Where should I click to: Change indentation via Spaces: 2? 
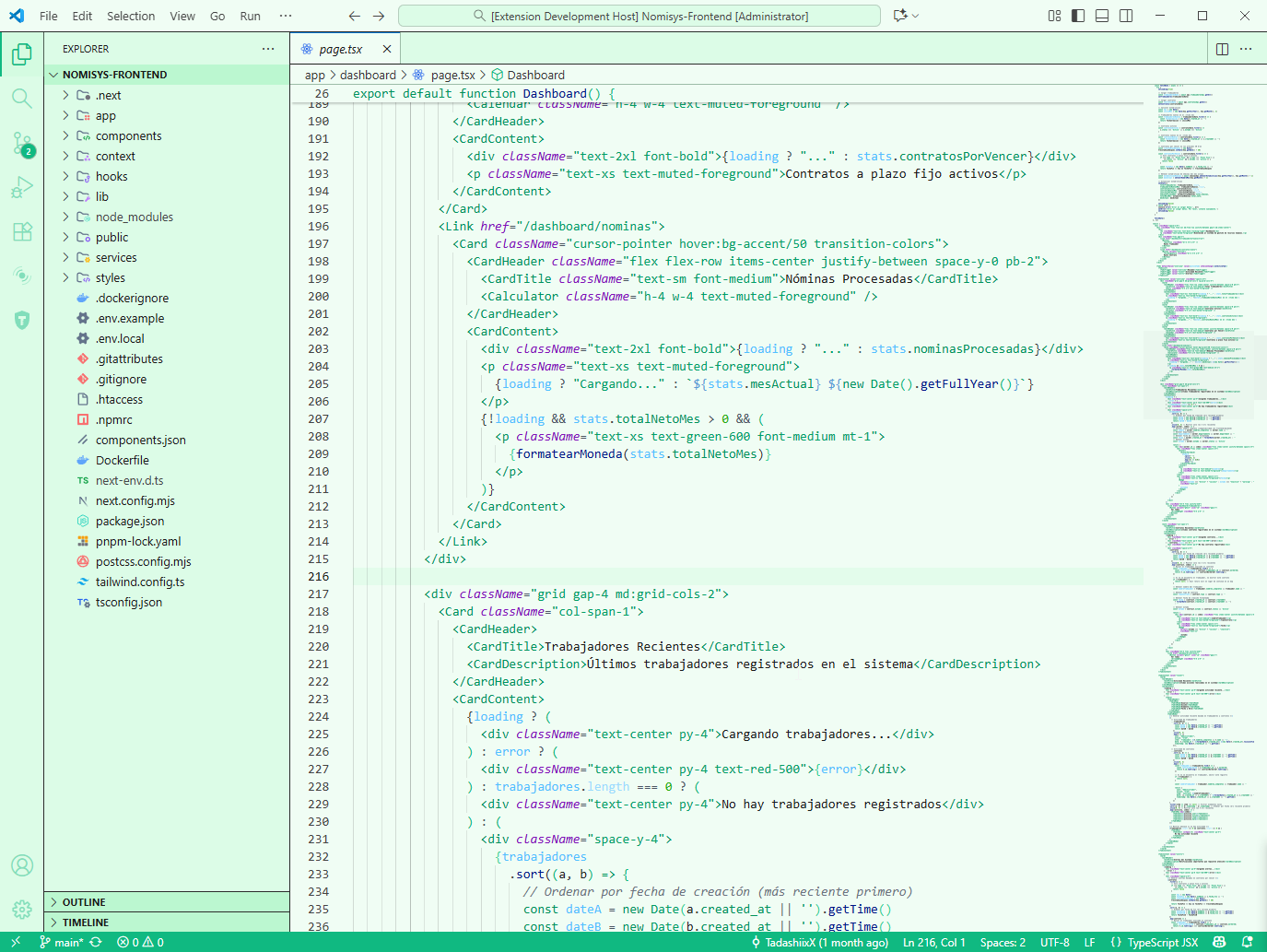pyautogui.click(x=1003, y=942)
